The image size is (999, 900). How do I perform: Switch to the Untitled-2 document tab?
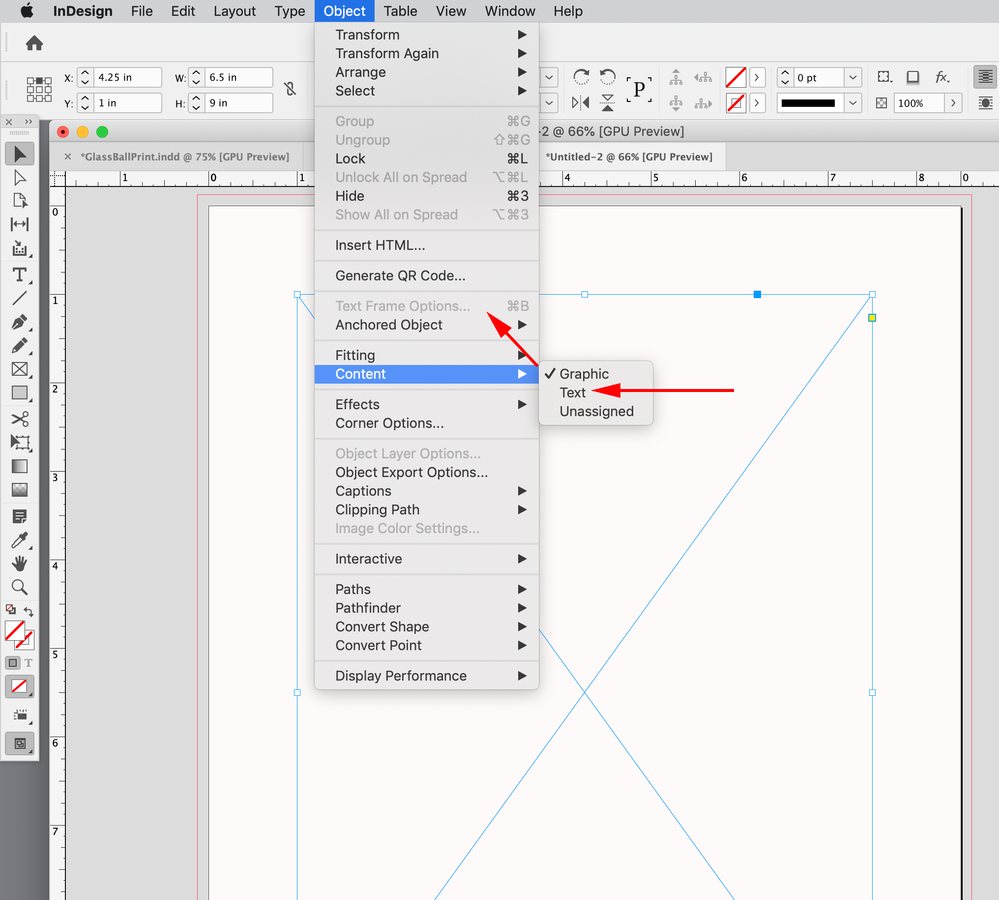(x=629, y=157)
